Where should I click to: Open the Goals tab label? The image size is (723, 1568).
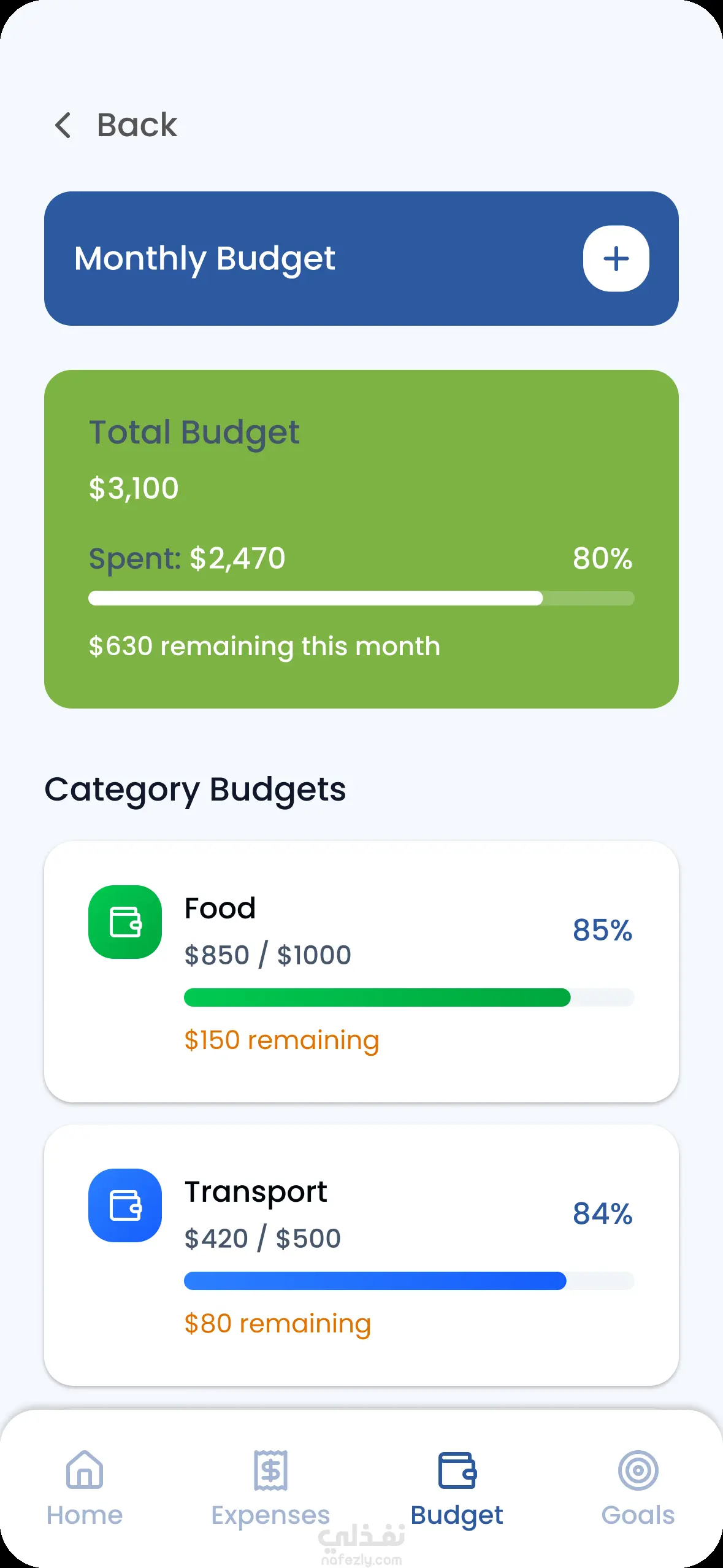638,1515
